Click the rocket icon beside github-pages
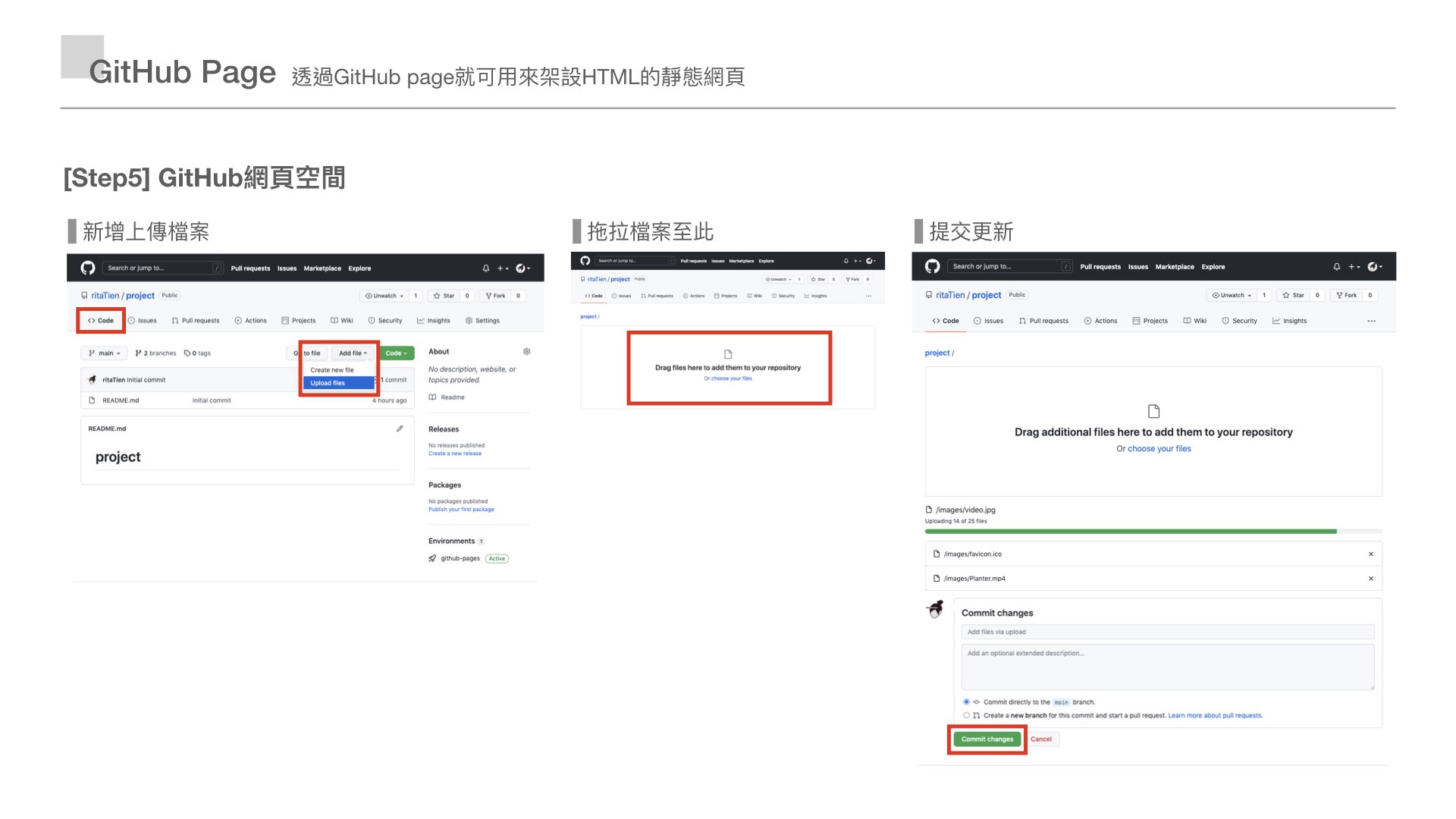This screenshot has width=1456, height=819. (x=432, y=559)
